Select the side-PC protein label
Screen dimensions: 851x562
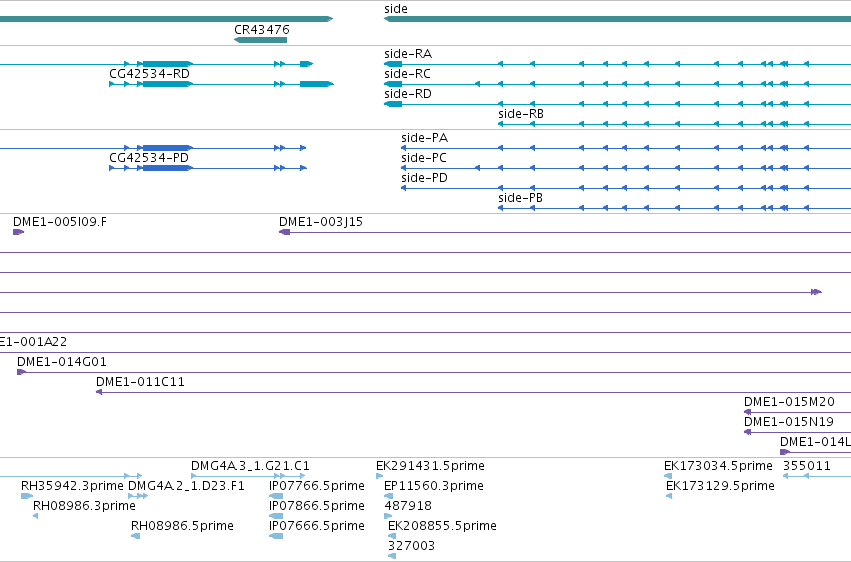tap(424, 158)
